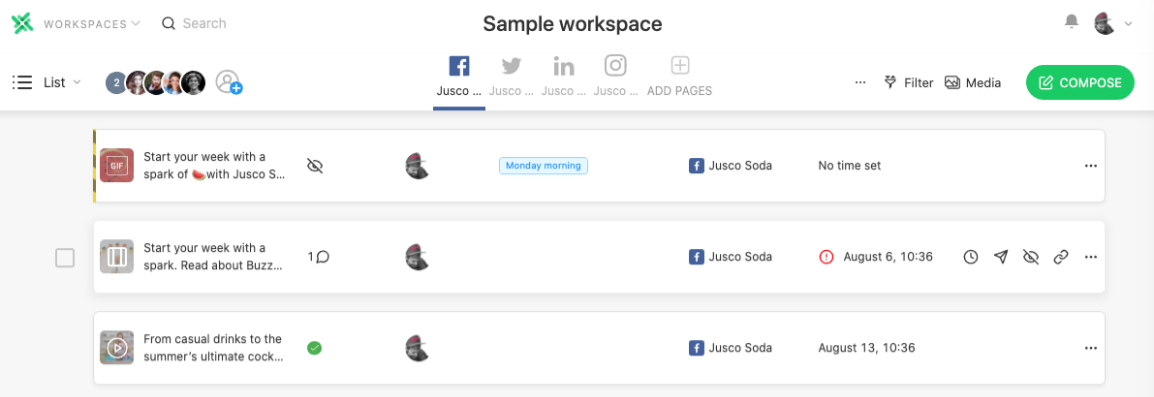Expand the user profile avatar menu

tap(1113, 24)
